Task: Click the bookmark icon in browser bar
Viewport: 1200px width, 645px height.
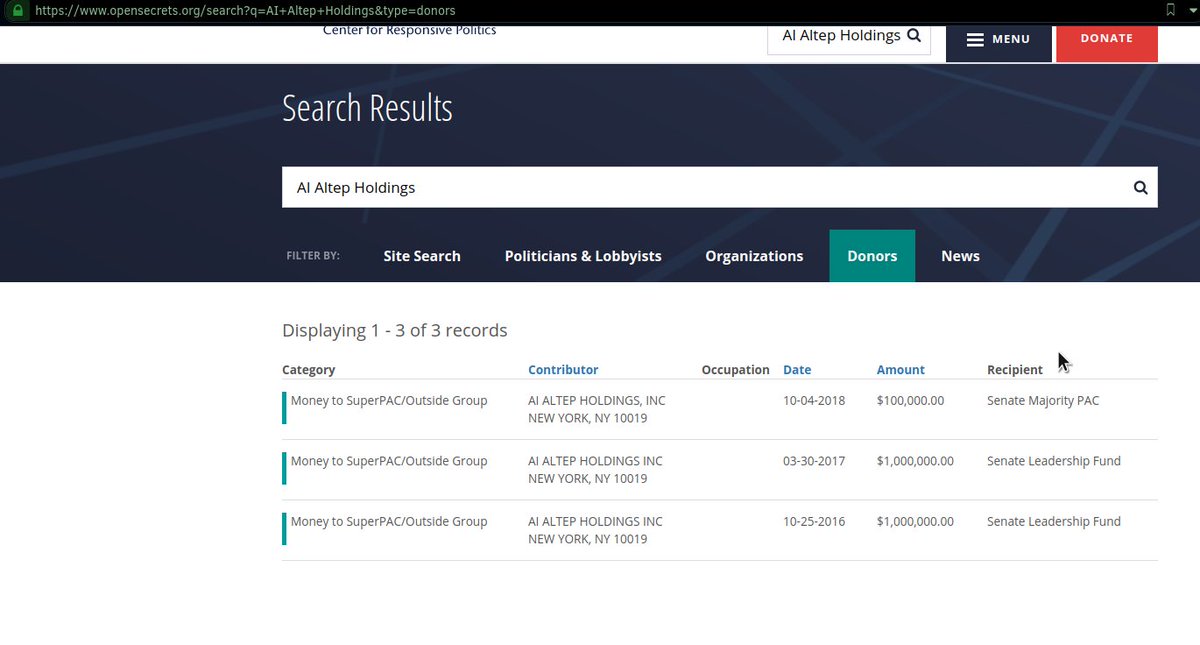Action: (1171, 10)
